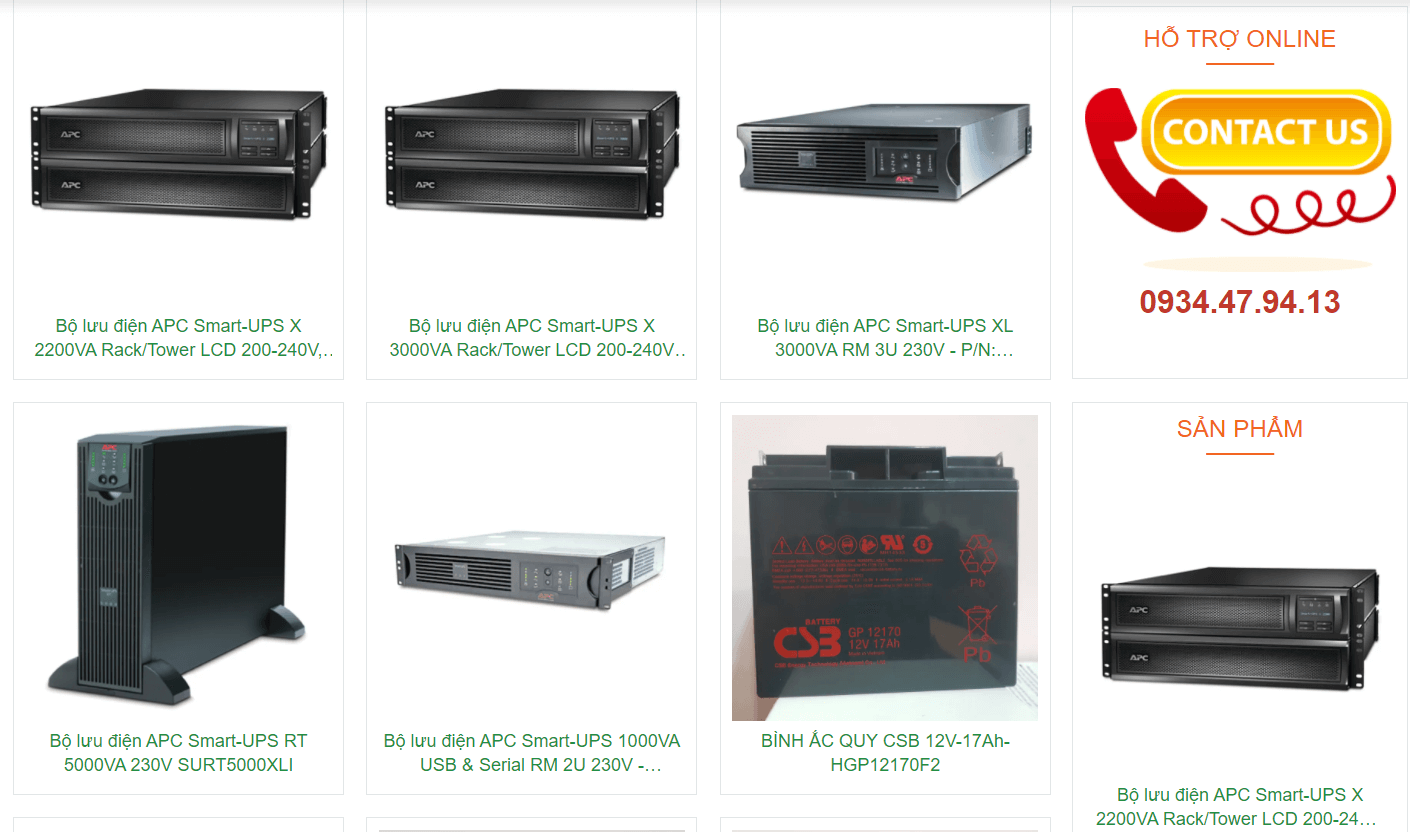
Task: Follow the Smart-UPS 1000VA USB & Serial title
Action: [x=532, y=753]
